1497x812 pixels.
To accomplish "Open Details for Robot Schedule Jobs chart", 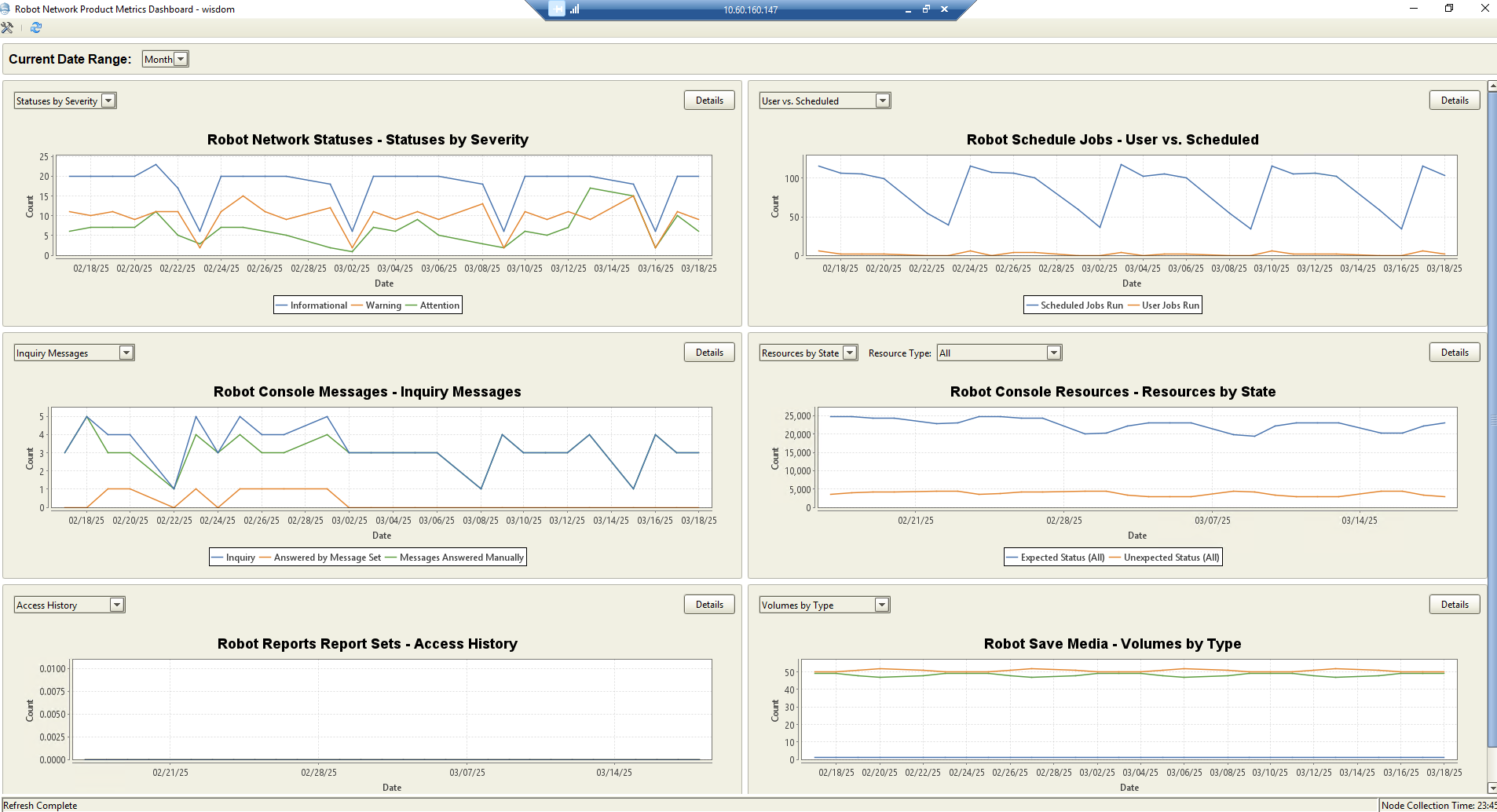I will [x=1455, y=101].
